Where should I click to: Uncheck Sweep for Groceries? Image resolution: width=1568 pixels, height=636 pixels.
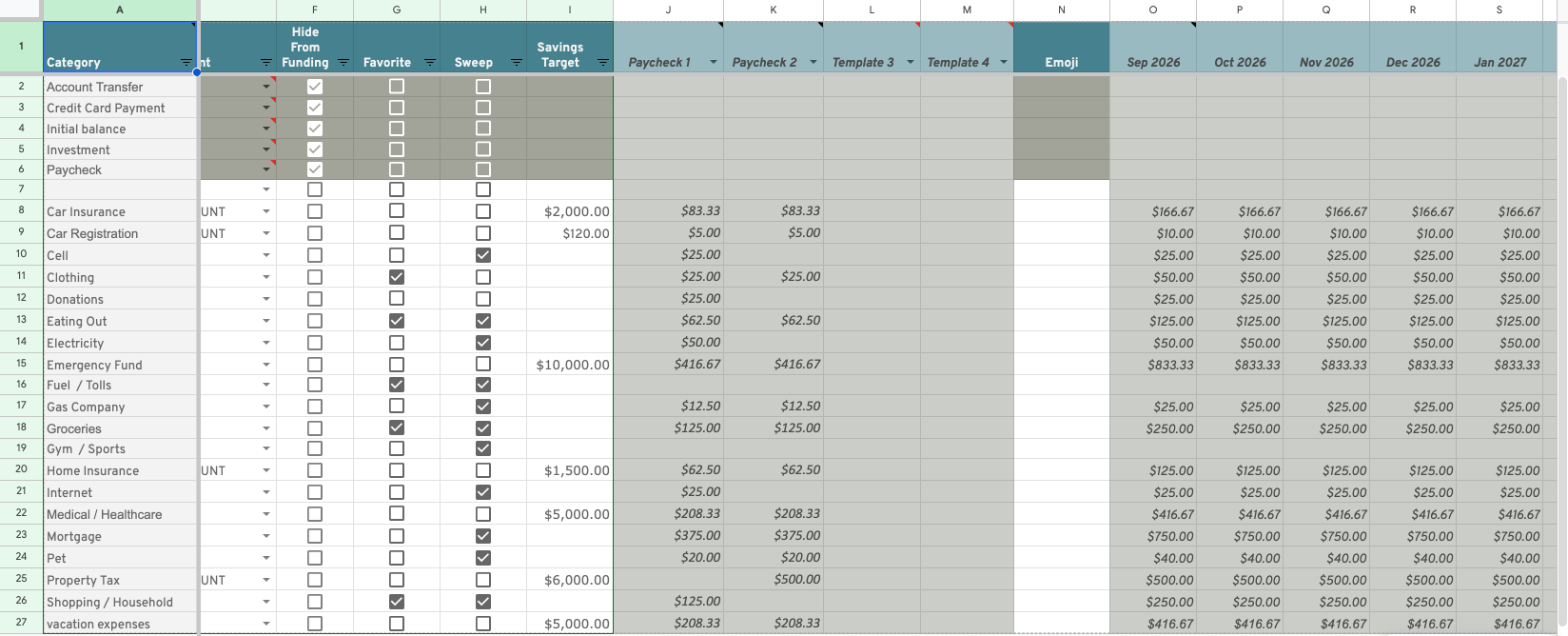click(x=483, y=428)
